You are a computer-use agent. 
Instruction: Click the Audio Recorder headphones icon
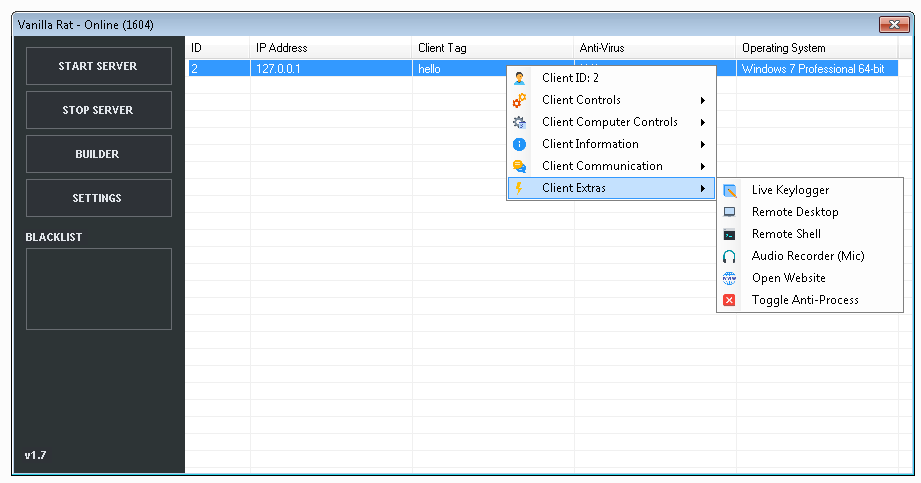730,256
